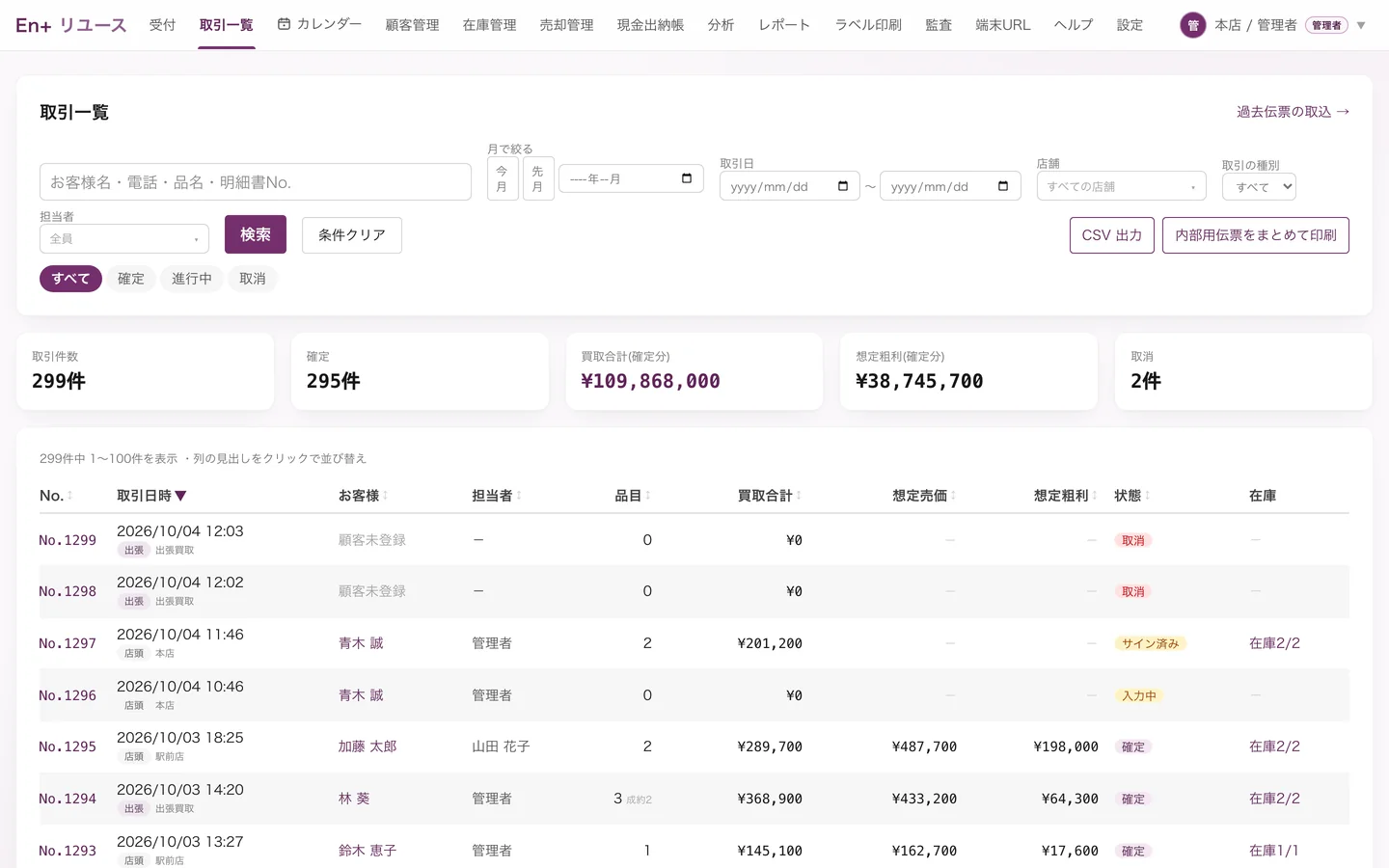1389x868 pixels.
Task: Open the 在庫管理 menu
Action: point(490,25)
